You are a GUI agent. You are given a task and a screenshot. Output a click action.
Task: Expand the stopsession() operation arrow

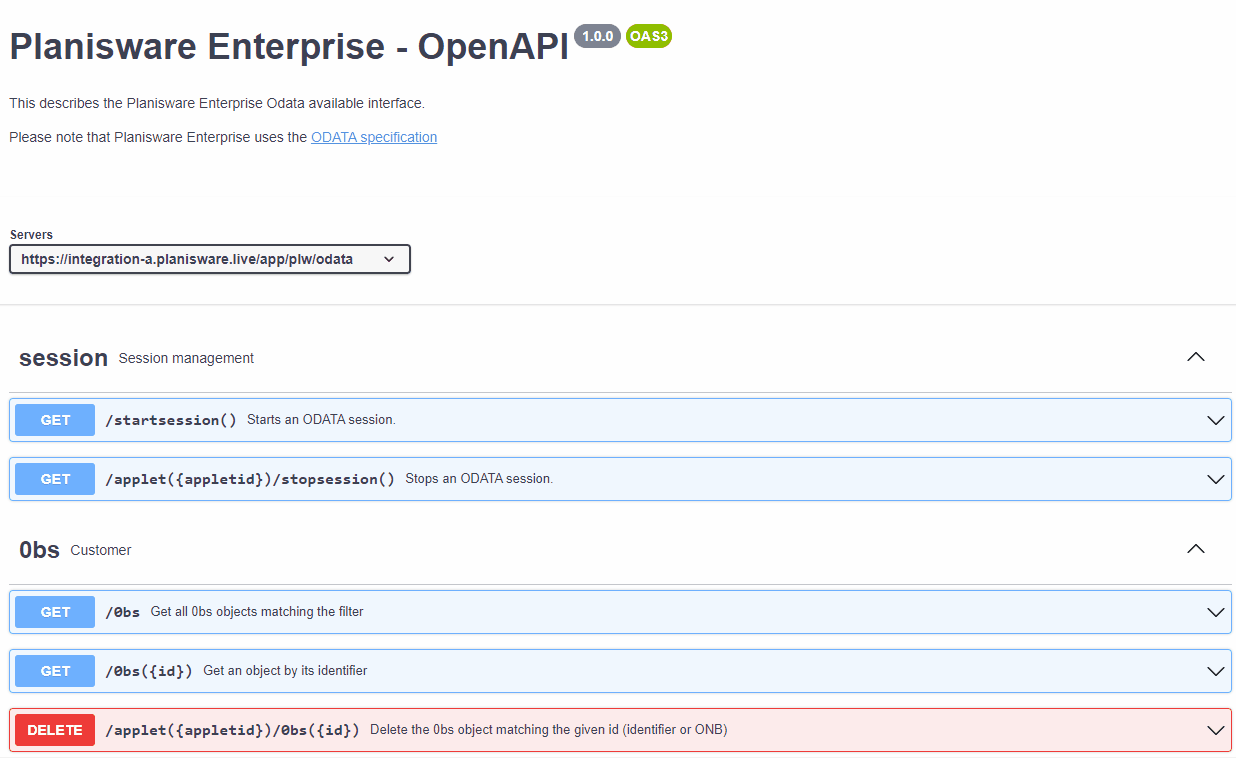click(1216, 479)
